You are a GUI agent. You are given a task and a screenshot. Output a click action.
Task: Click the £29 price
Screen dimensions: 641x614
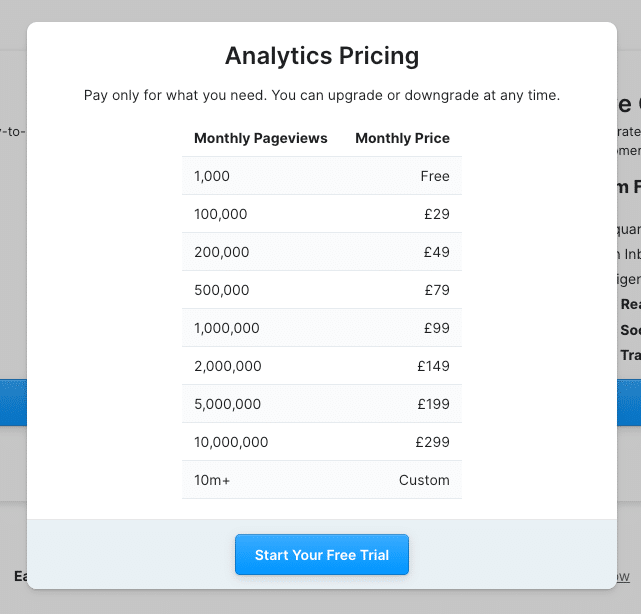tap(437, 214)
